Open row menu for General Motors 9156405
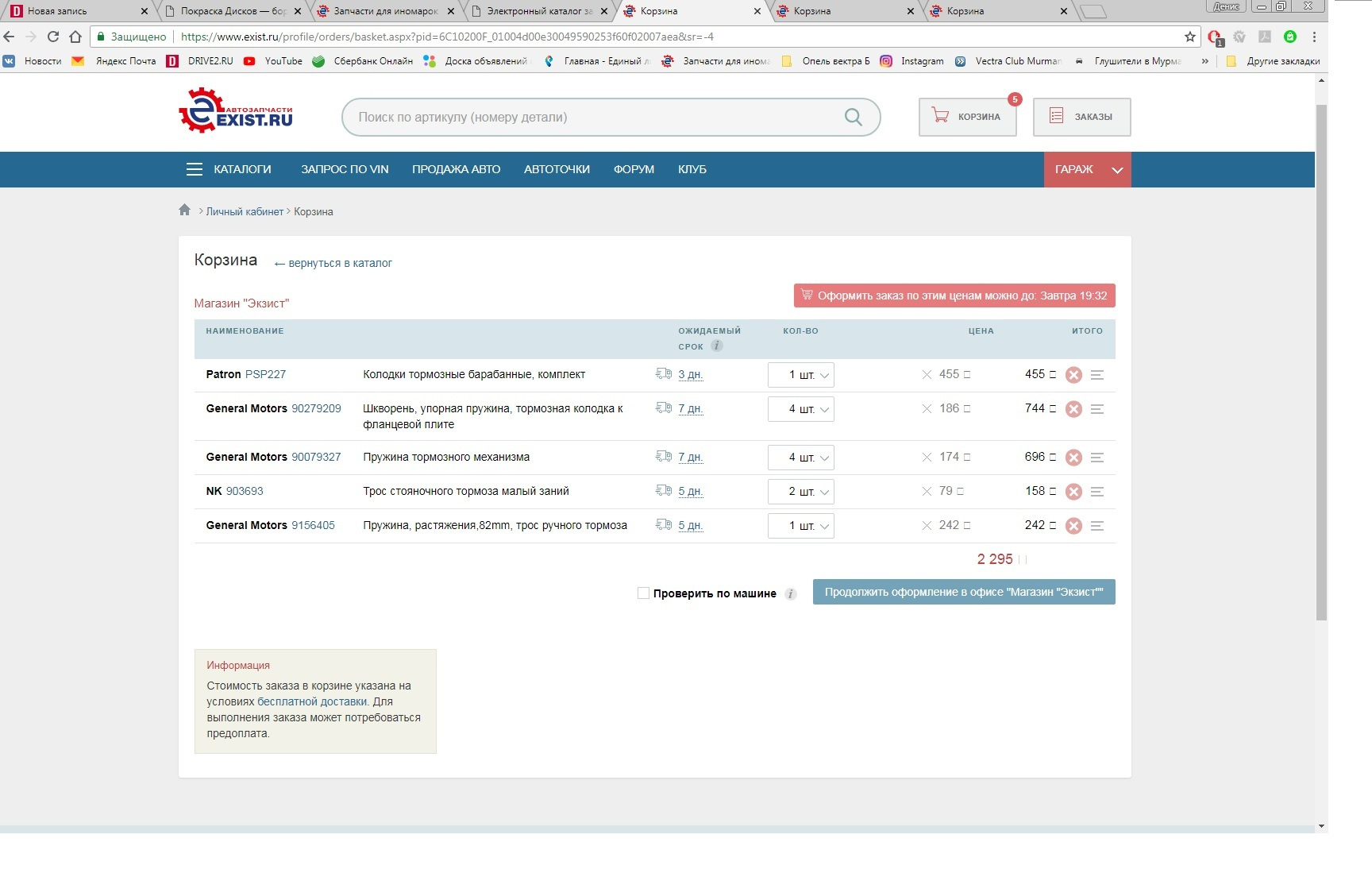The image size is (1372, 877). point(1097,526)
